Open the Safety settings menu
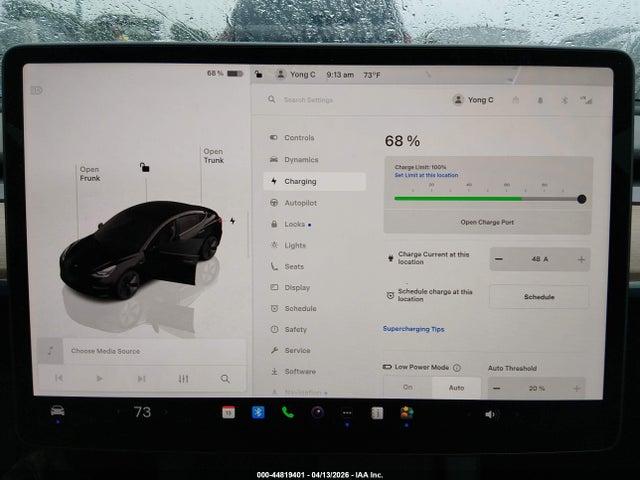Image resolution: width=640 pixels, height=480 pixels. tap(288, 329)
